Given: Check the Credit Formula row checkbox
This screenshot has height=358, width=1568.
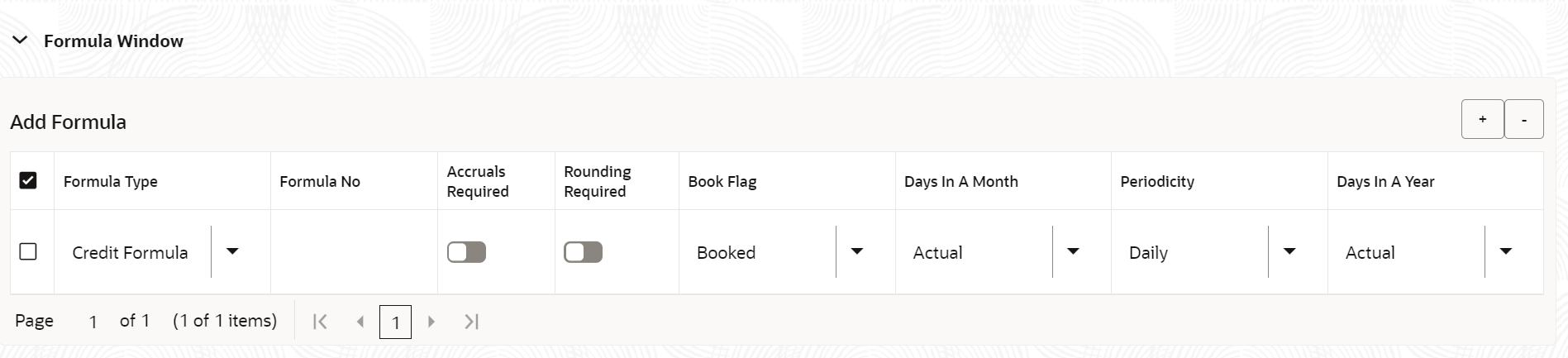Looking at the screenshot, I should pos(28,251).
